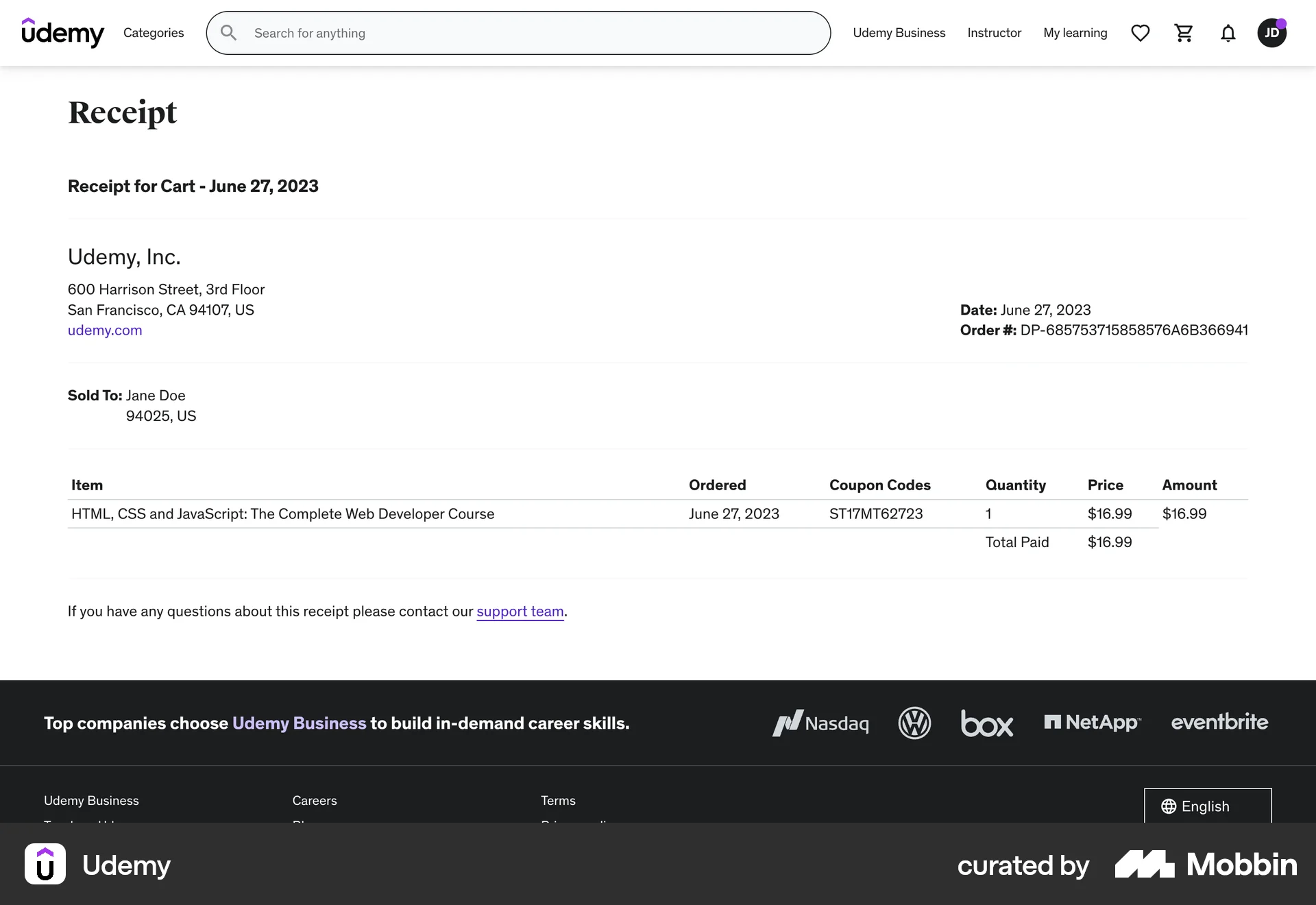
Task: Click the globe icon next to English
Action: (x=1169, y=806)
